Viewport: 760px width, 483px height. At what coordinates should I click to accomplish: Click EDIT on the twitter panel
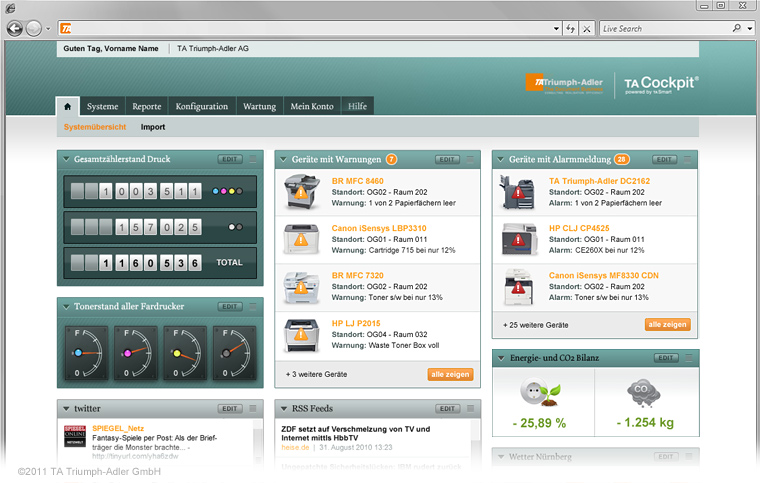(230, 408)
